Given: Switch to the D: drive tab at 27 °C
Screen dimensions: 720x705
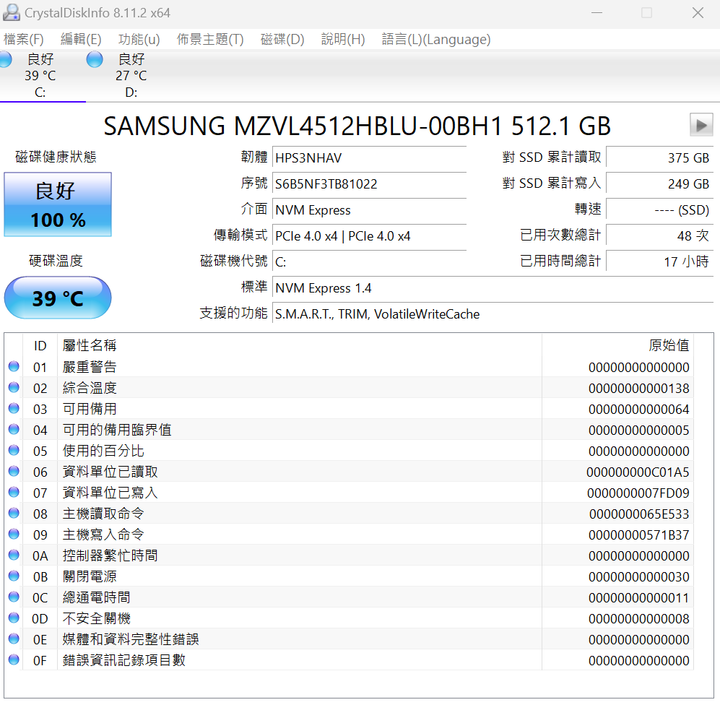Looking at the screenshot, I should (131, 75).
